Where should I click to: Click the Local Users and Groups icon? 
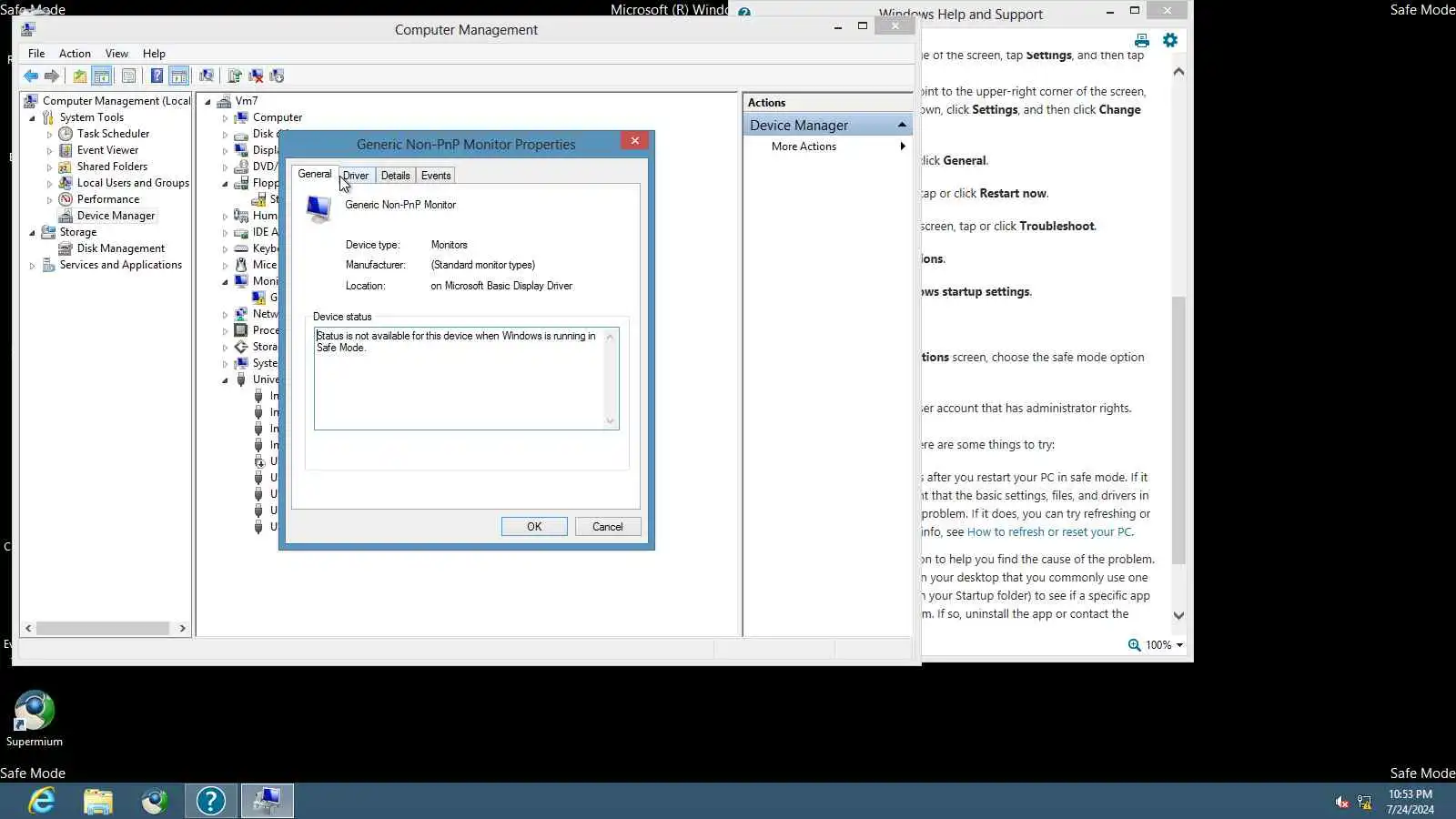point(66,183)
